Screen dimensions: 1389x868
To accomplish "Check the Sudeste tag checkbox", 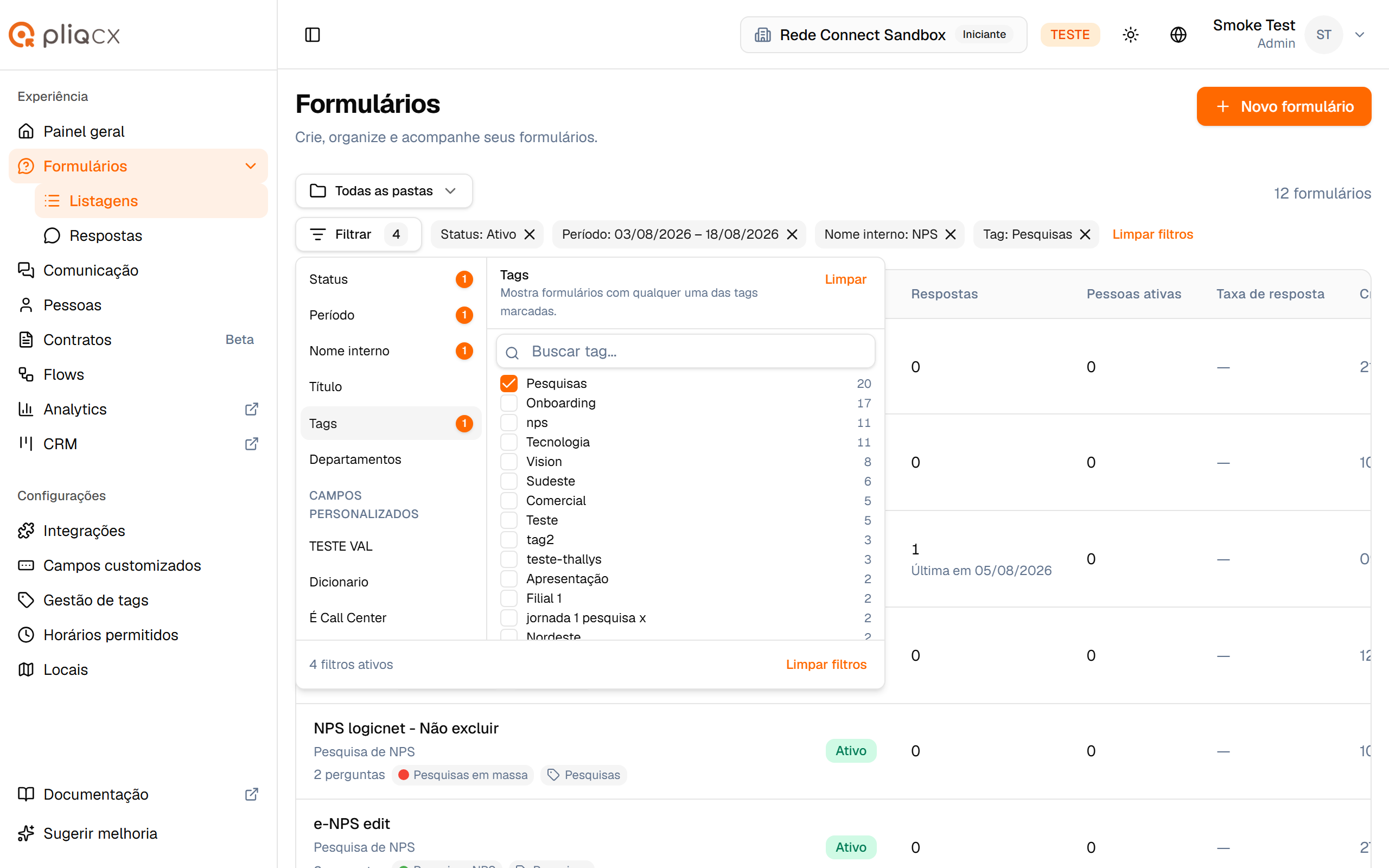I will point(509,481).
